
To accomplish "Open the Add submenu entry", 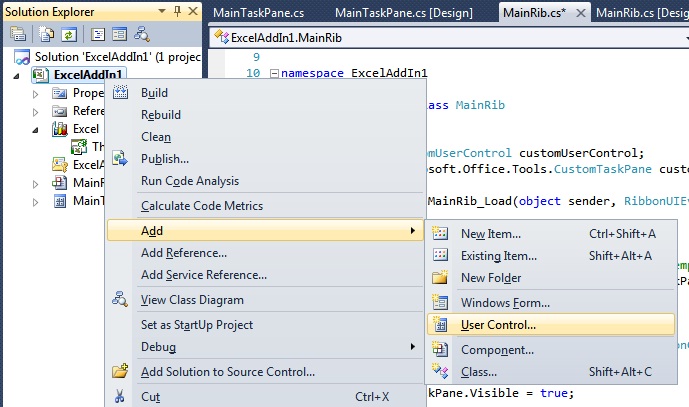I will (x=265, y=230).
